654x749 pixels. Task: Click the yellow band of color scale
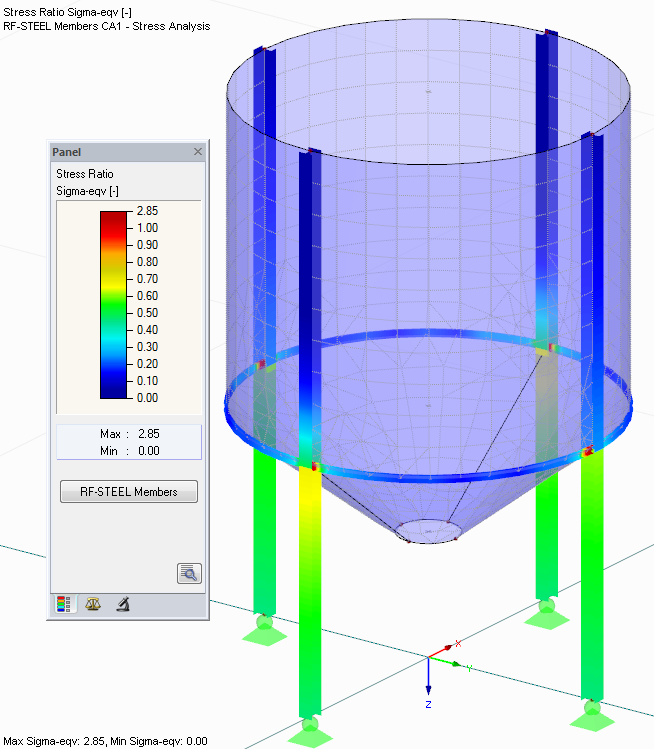(x=113, y=283)
